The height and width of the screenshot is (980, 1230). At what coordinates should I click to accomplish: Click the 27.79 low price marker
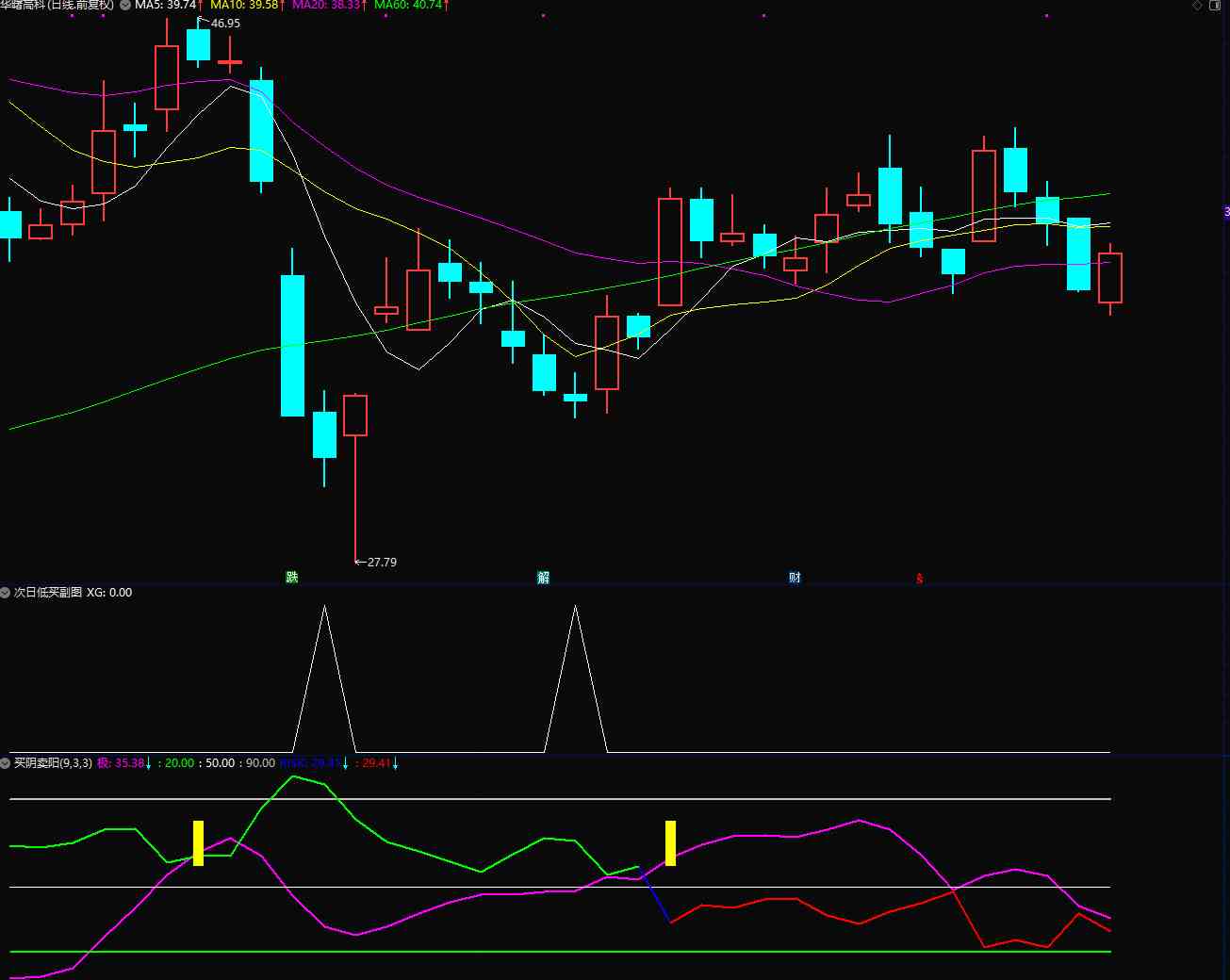[381, 563]
